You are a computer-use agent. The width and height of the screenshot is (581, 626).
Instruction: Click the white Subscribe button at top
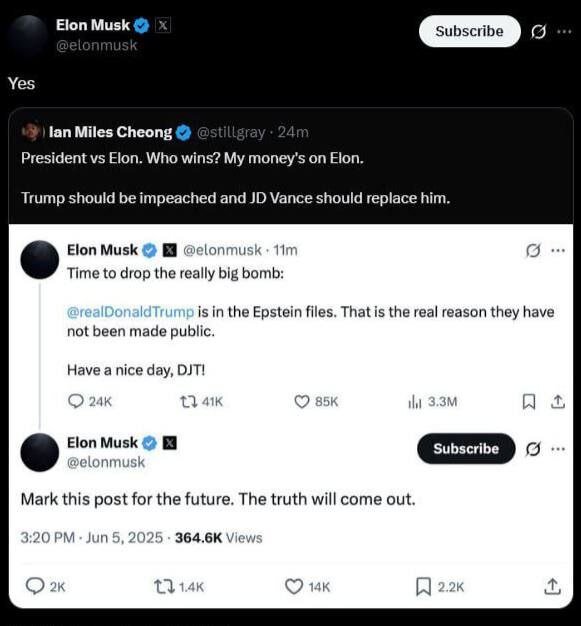point(470,31)
